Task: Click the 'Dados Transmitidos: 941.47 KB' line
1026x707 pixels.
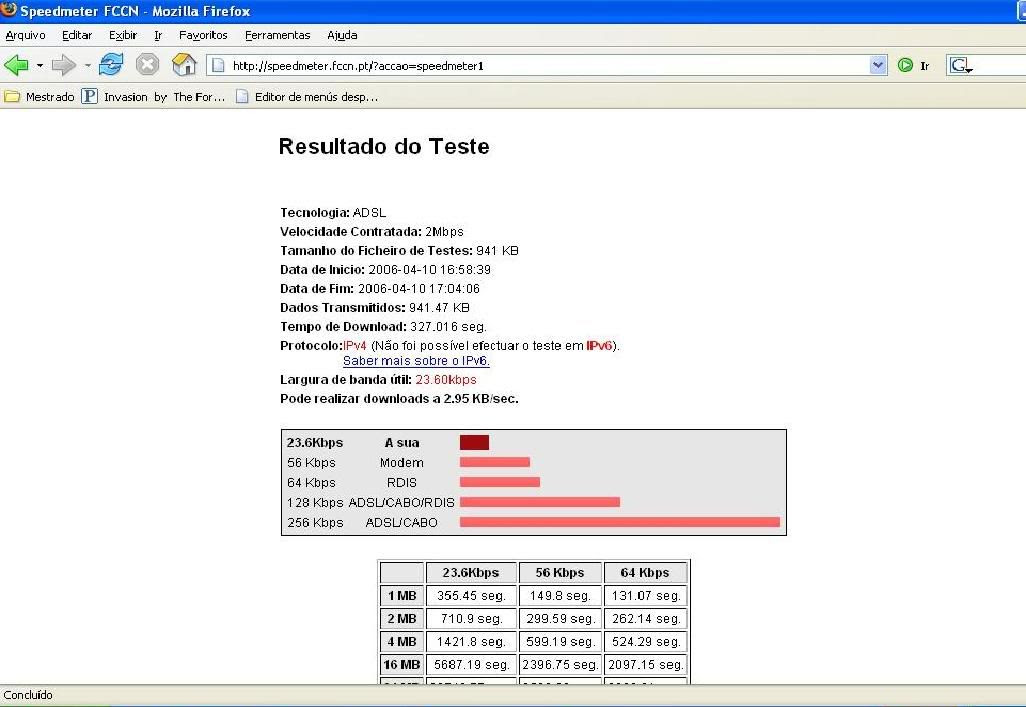Action: click(375, 308)
